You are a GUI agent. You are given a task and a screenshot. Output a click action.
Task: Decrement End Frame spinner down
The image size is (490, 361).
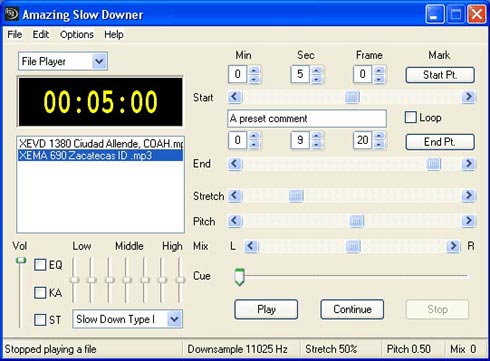379,144
